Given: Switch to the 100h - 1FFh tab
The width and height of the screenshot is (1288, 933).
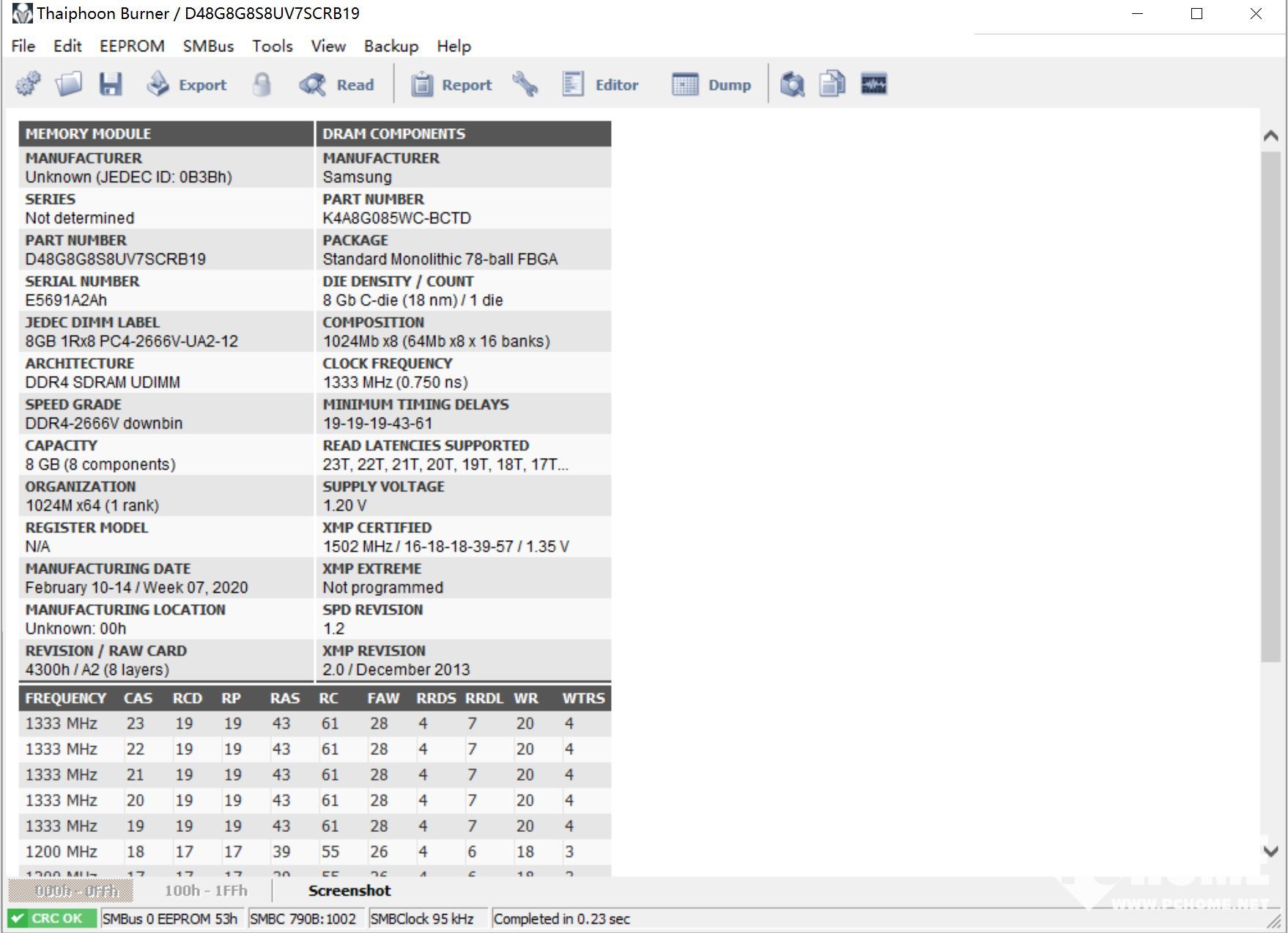Looking at the screenshot, I should click(206, 890).
